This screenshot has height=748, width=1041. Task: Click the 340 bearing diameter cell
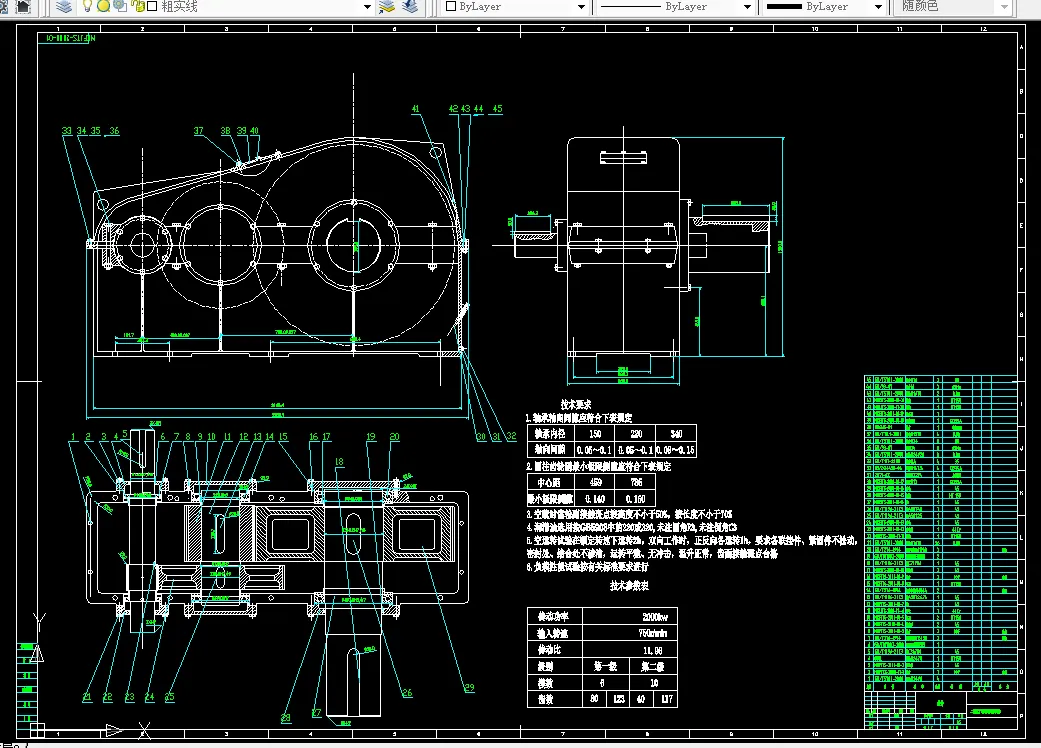tap(676, 433)
